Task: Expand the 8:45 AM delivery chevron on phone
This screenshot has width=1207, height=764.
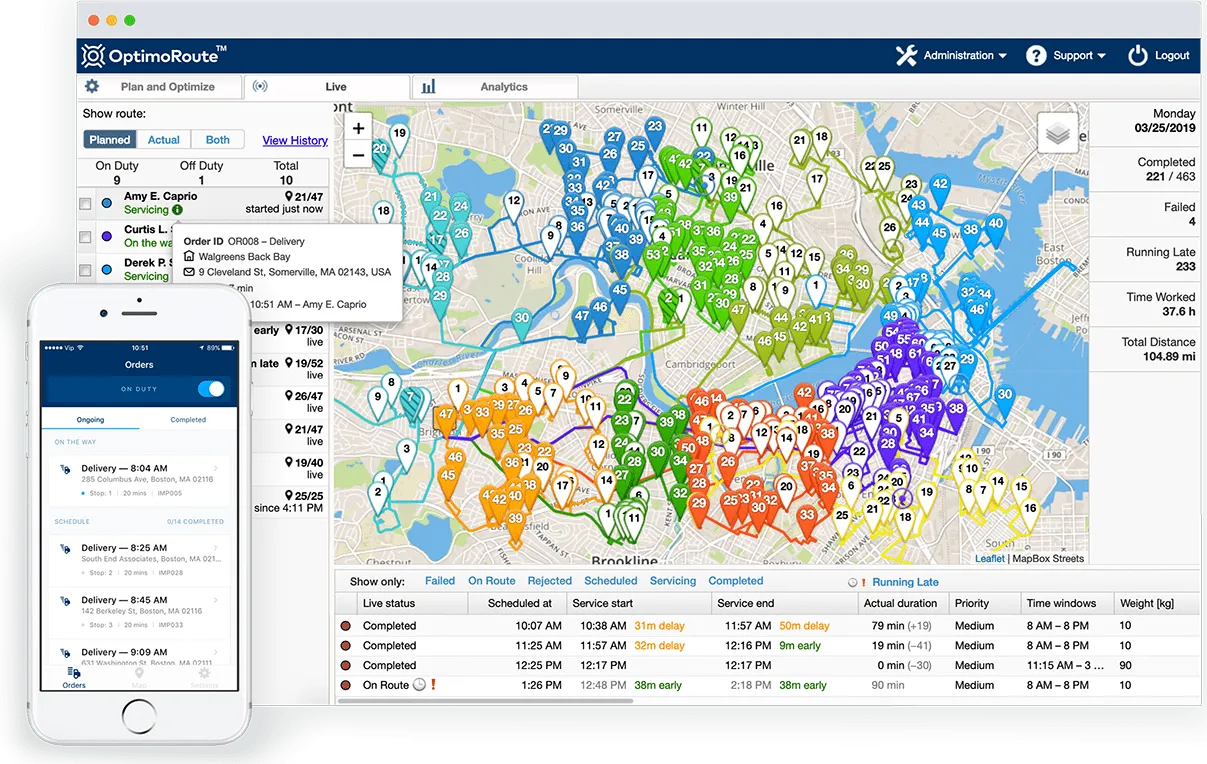Action: (216, 601)
